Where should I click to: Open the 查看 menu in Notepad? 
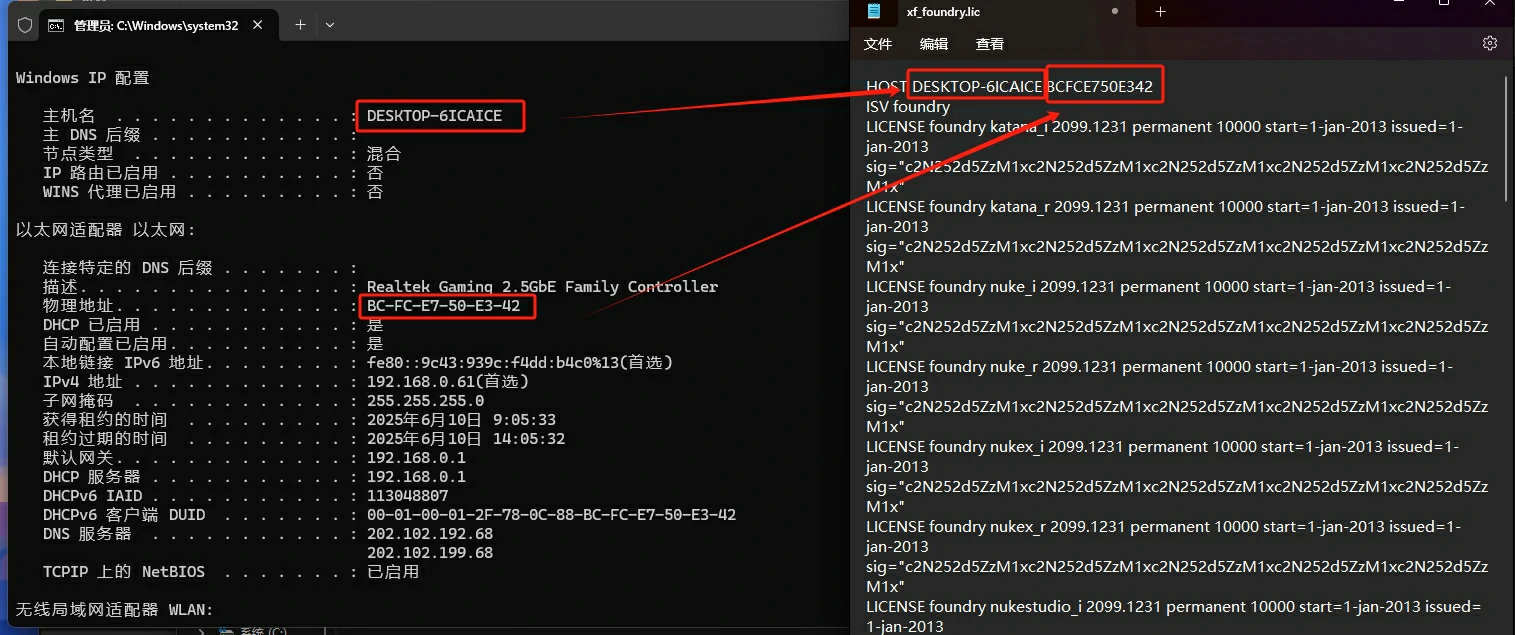pos(990,44)
